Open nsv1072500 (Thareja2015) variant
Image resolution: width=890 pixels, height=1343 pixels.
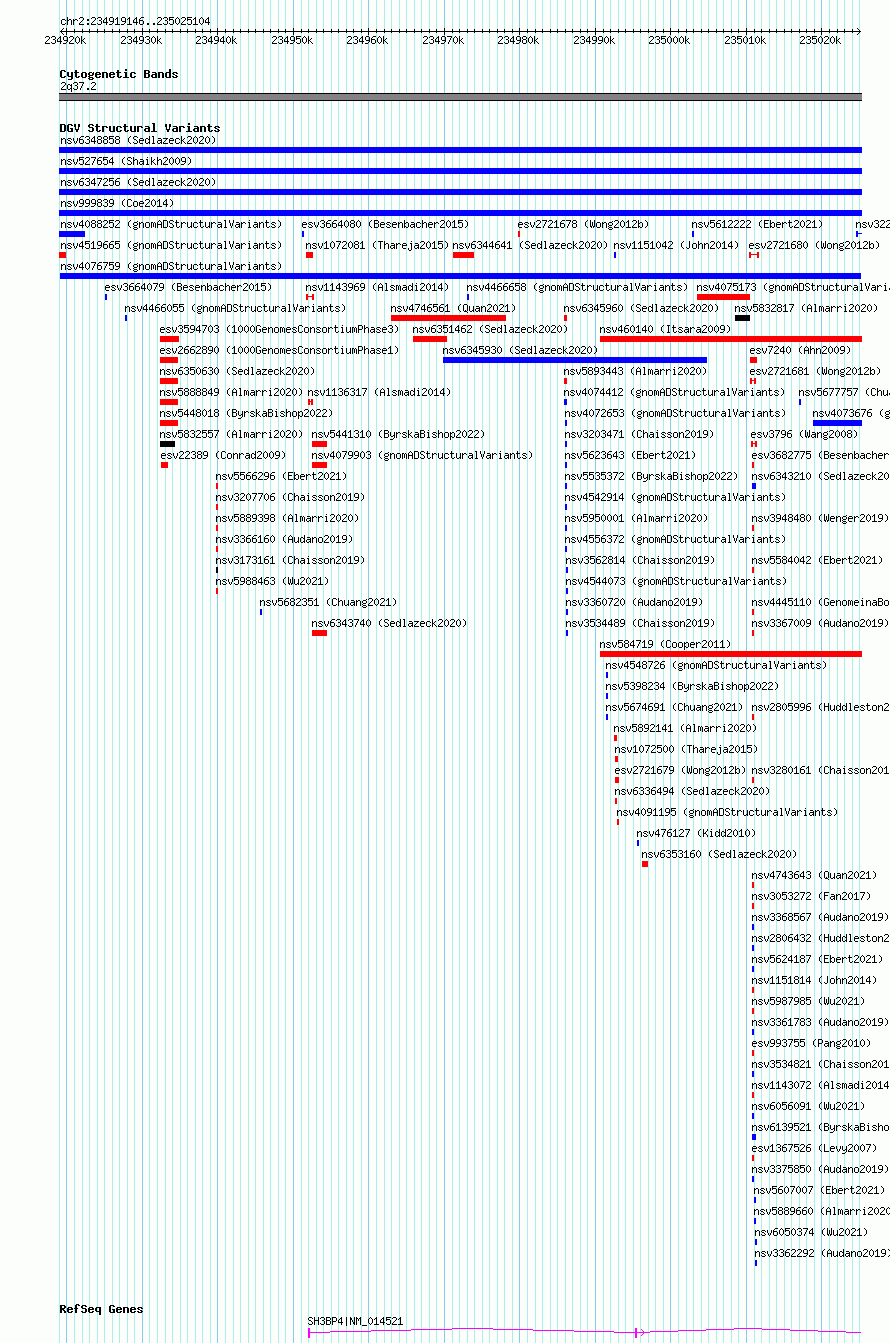[685, 749]
